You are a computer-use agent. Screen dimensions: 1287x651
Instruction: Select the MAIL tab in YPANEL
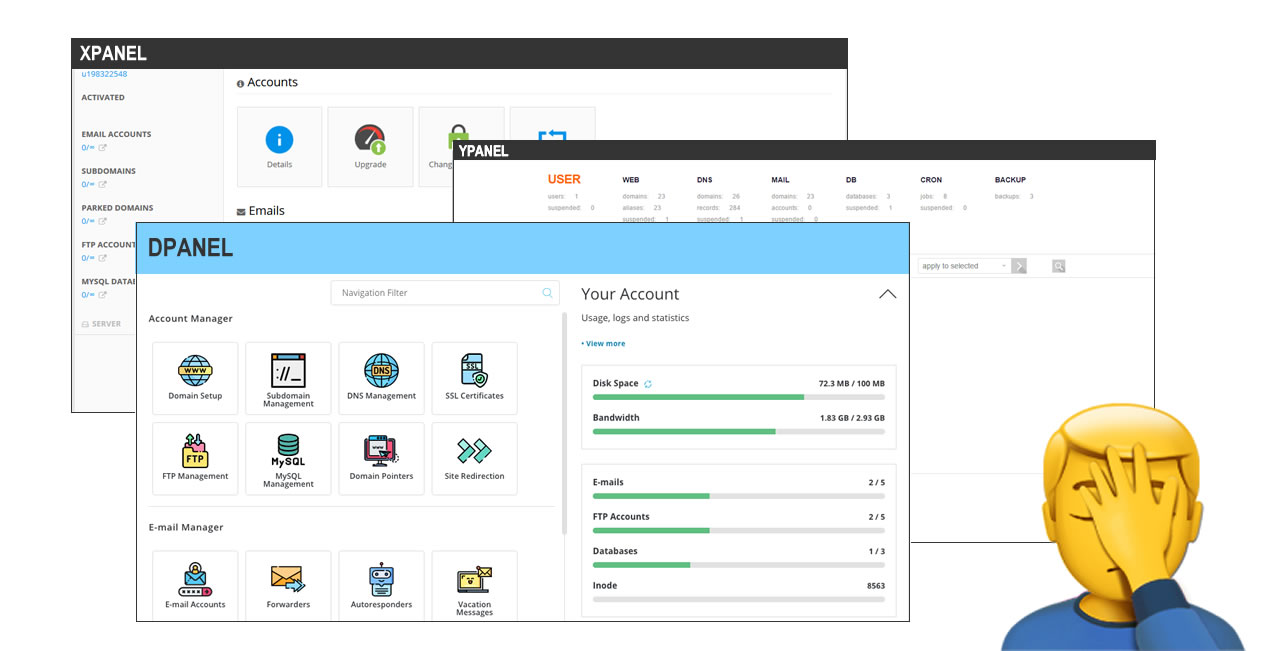tap(780, 180)
